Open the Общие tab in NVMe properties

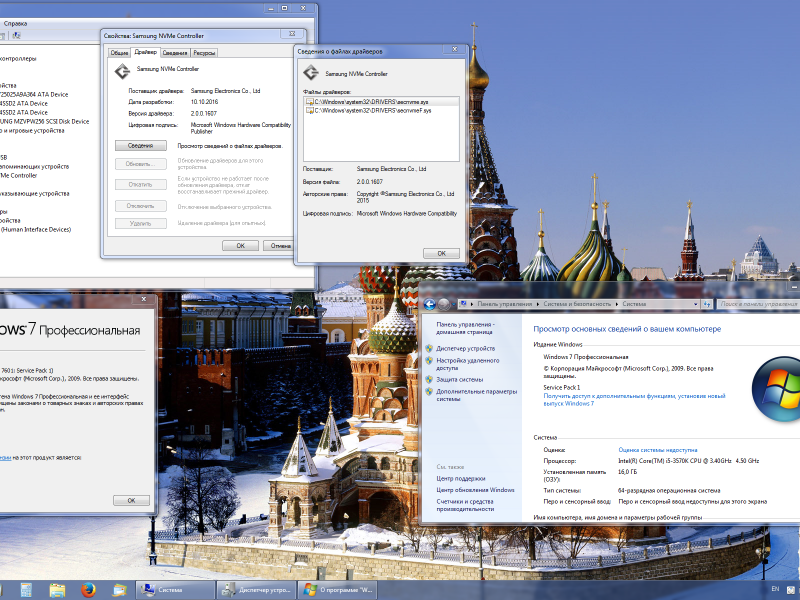119,53
